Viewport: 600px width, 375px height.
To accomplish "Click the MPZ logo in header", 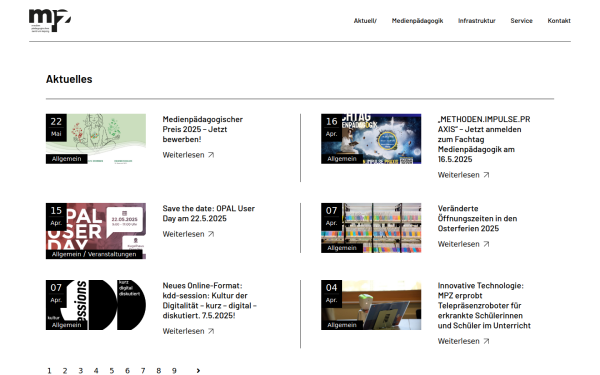I will [x=50, y=20].
